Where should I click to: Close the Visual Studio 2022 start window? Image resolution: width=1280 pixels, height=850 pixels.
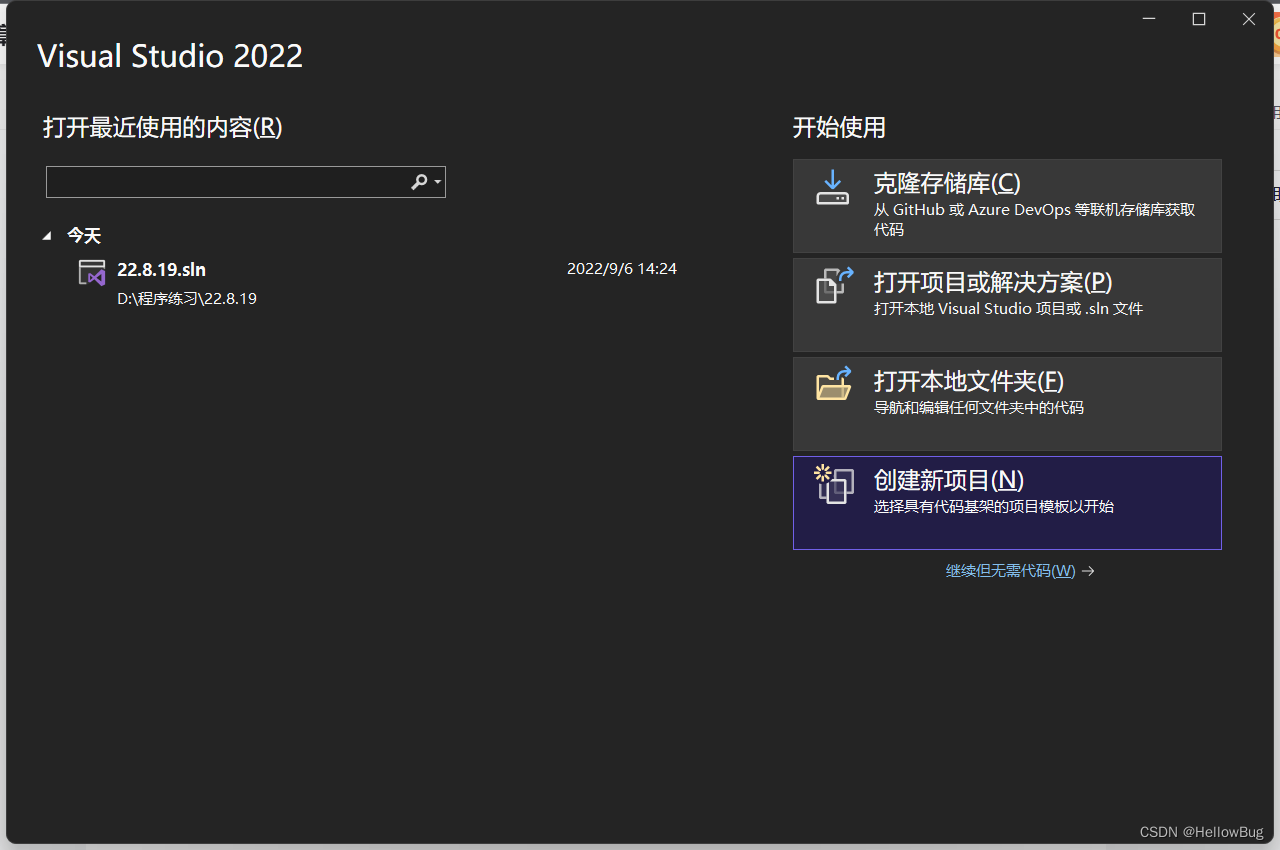coord(1249,19)
